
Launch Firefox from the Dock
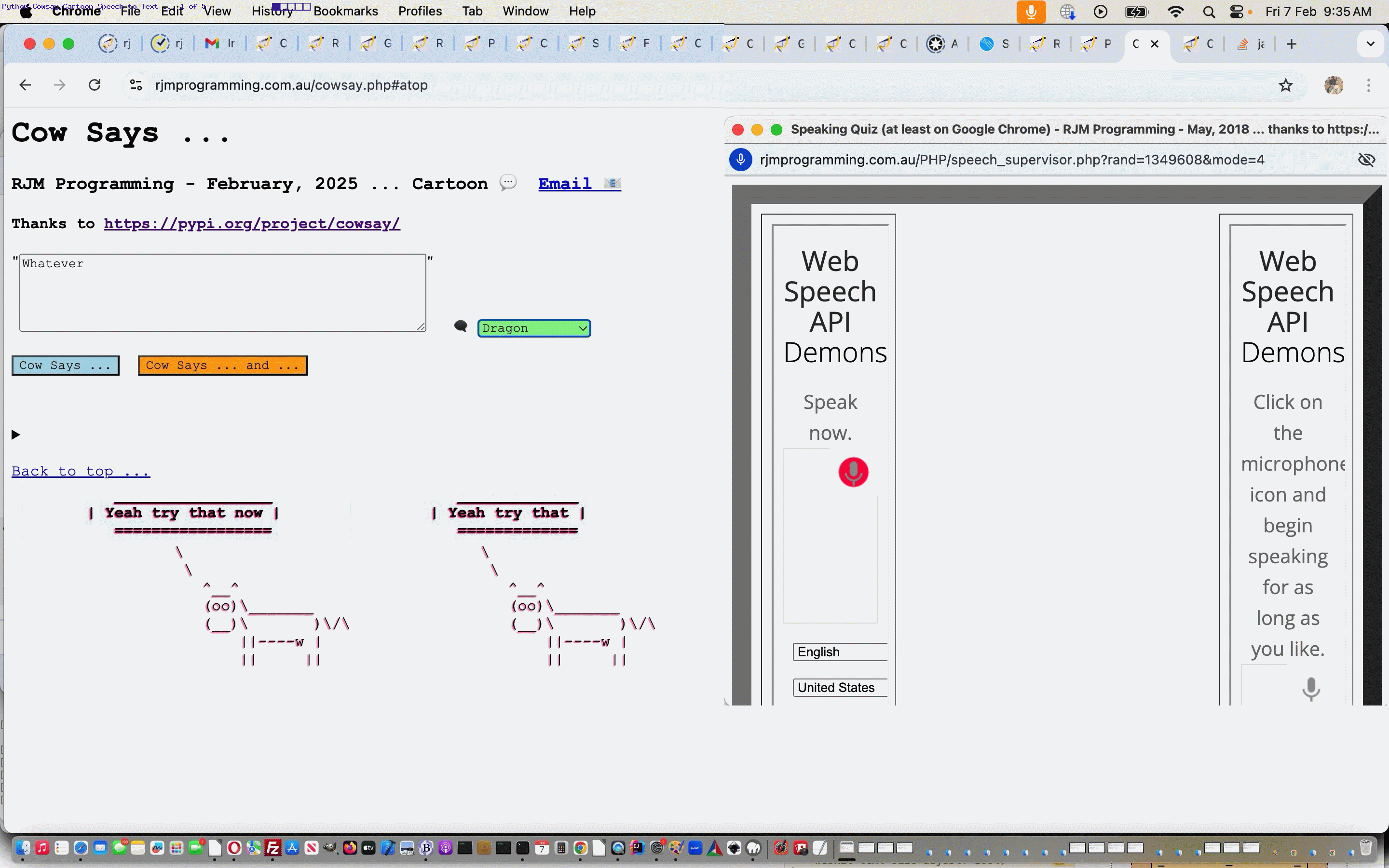350,848
